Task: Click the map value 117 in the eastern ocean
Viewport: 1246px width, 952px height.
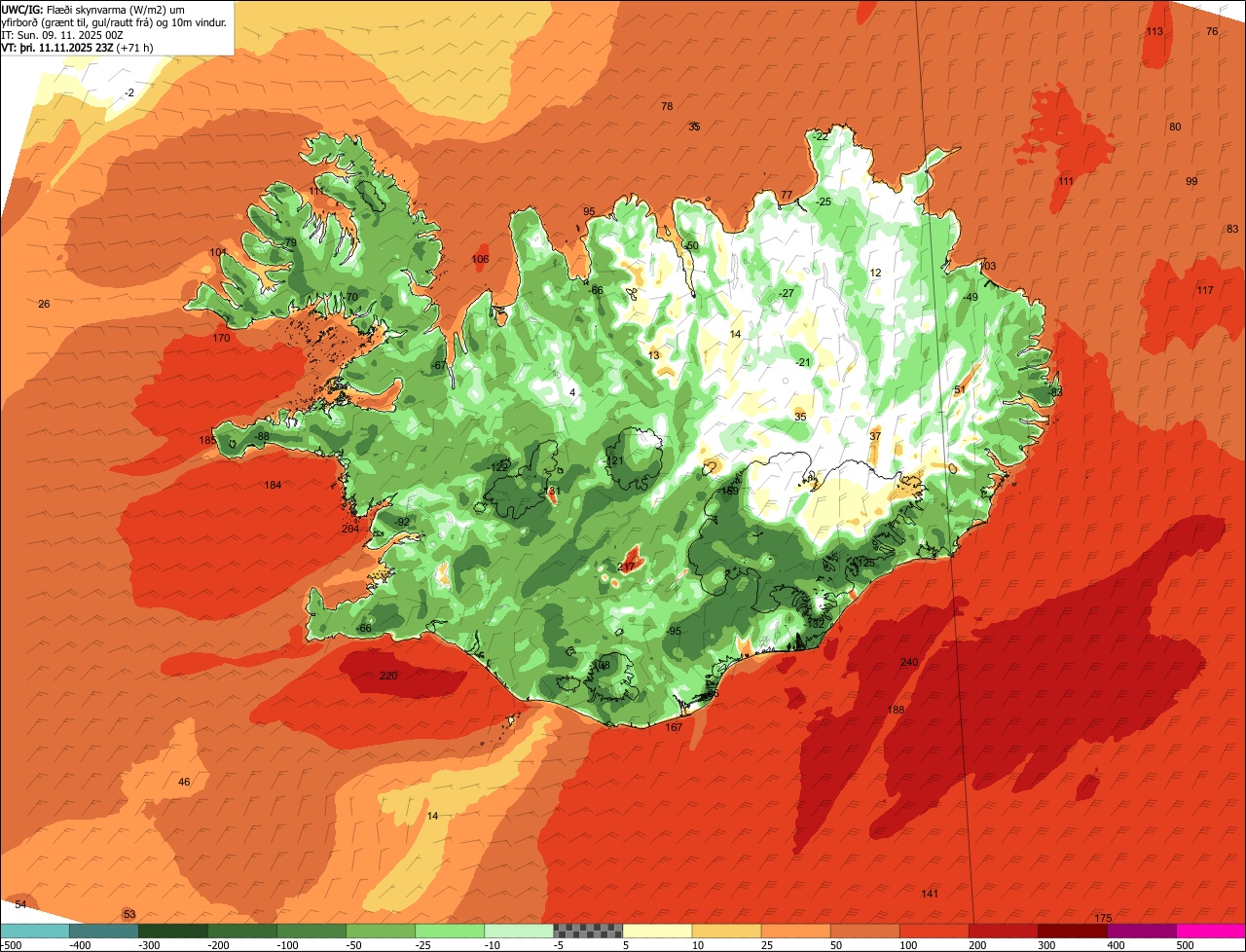Action: point(1205,290)
